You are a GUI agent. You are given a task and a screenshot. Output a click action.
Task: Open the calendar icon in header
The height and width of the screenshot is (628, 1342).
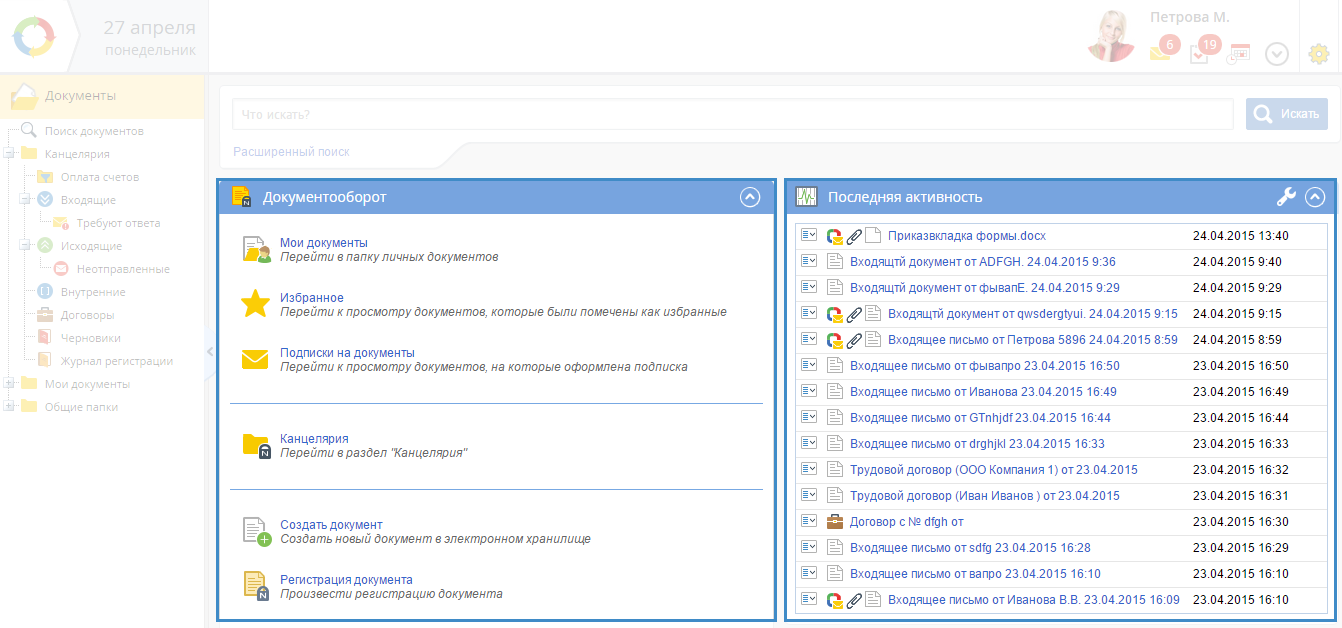coord(1239,54)
